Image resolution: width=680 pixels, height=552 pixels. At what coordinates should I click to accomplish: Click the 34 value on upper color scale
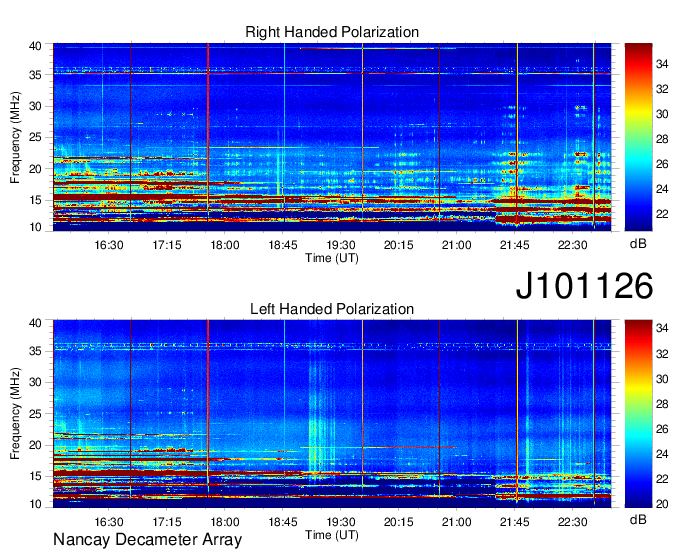click(662, 65)
